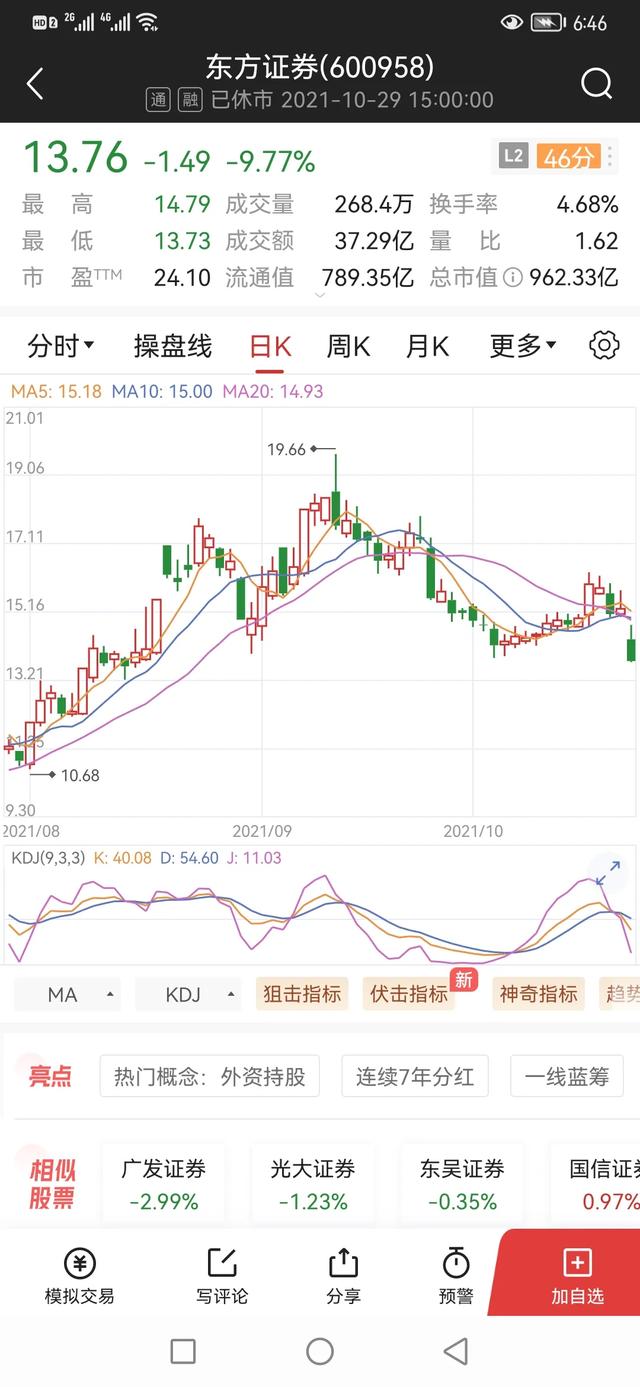Tap the 东方证券(600958) title

[x=320, y=67]
